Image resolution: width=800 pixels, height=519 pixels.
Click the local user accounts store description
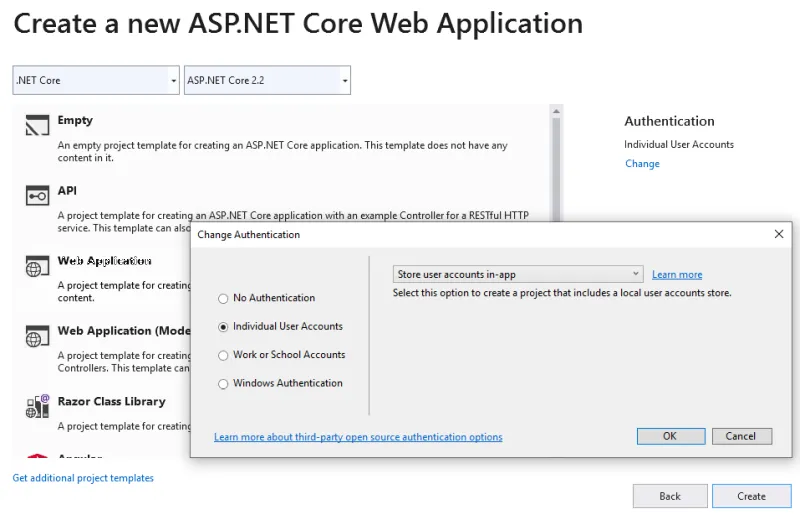(562, 293)
